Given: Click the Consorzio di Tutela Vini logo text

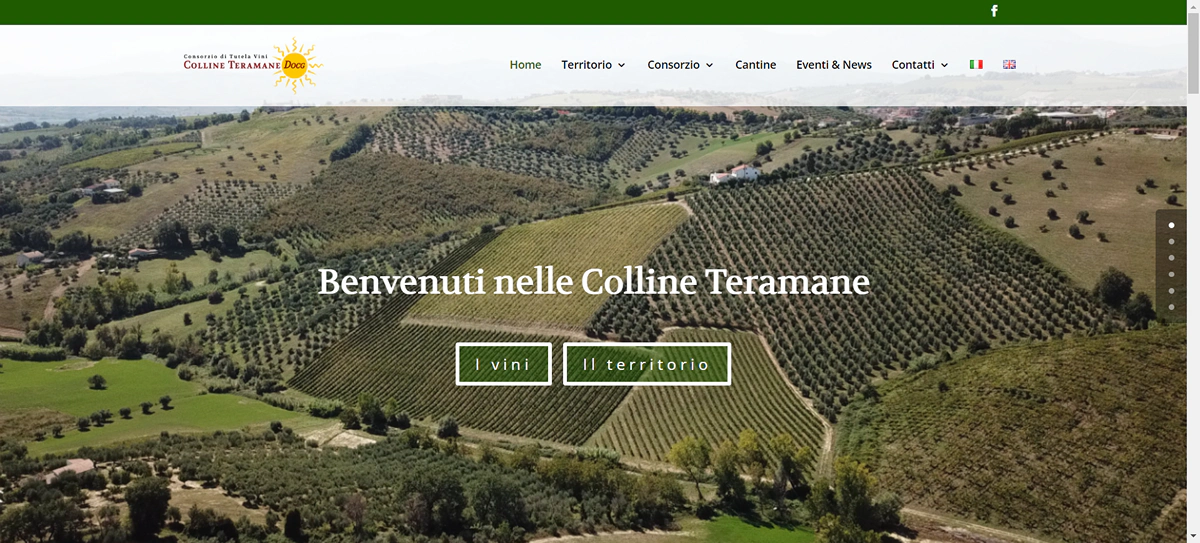Looking at the screenshot, I should (227, 56).
